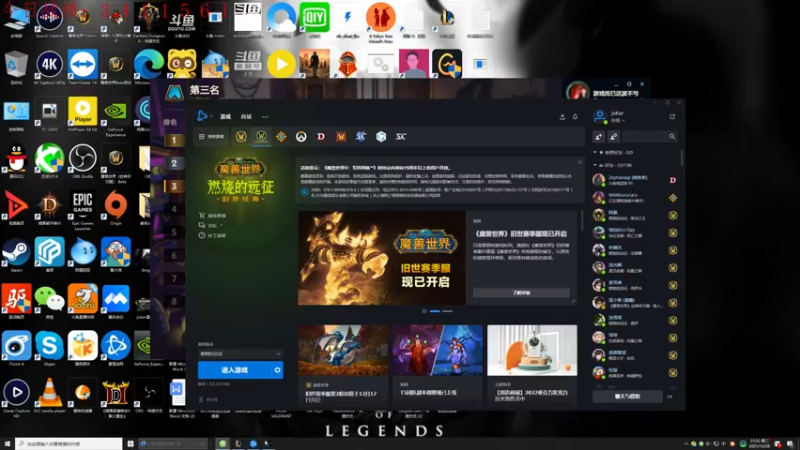
Task: Open the Battle.net logo dropdown menu
Action: [x=204, y=116]
